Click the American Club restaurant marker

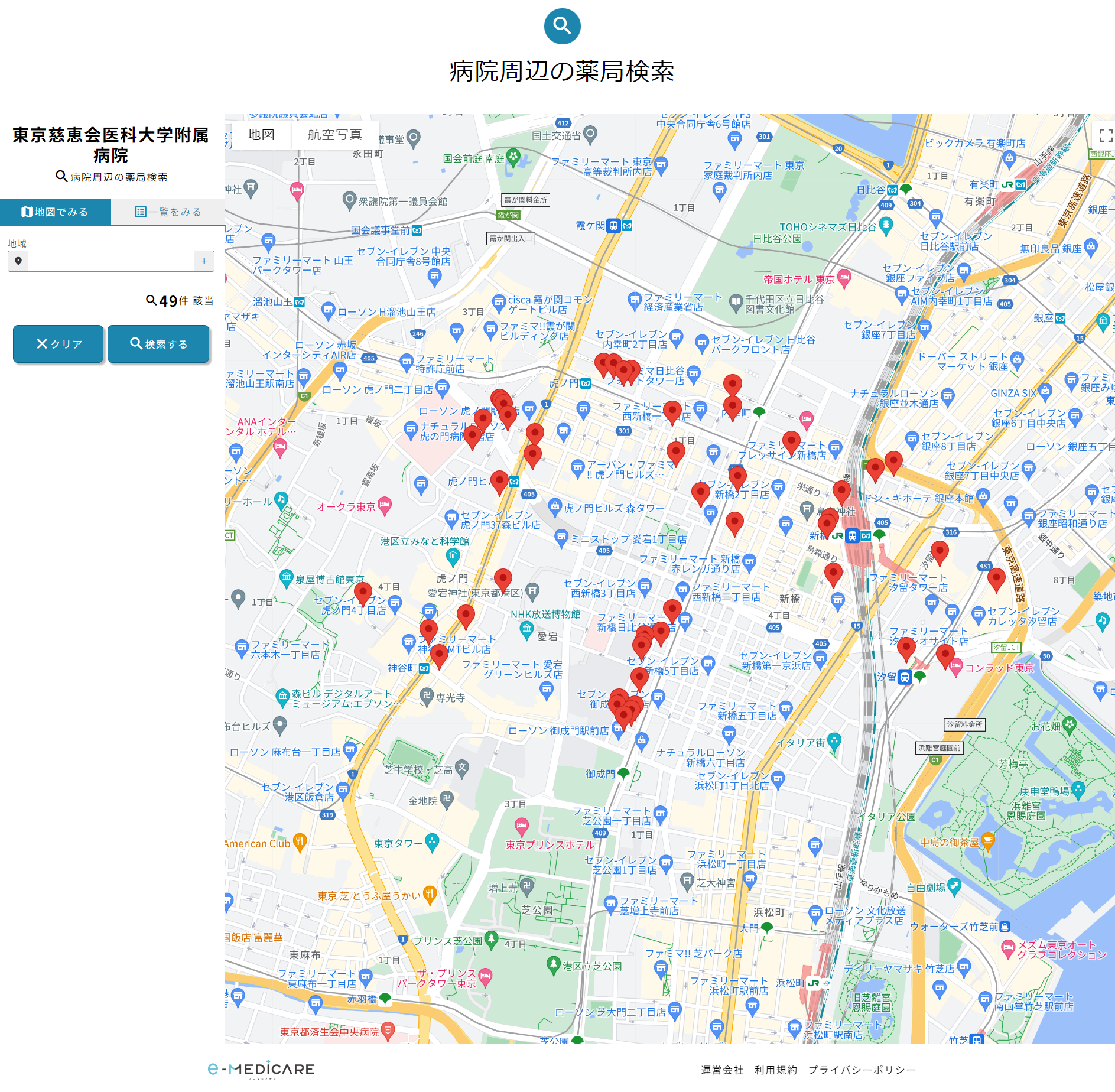pyautogui.click(x=300, y=841)
